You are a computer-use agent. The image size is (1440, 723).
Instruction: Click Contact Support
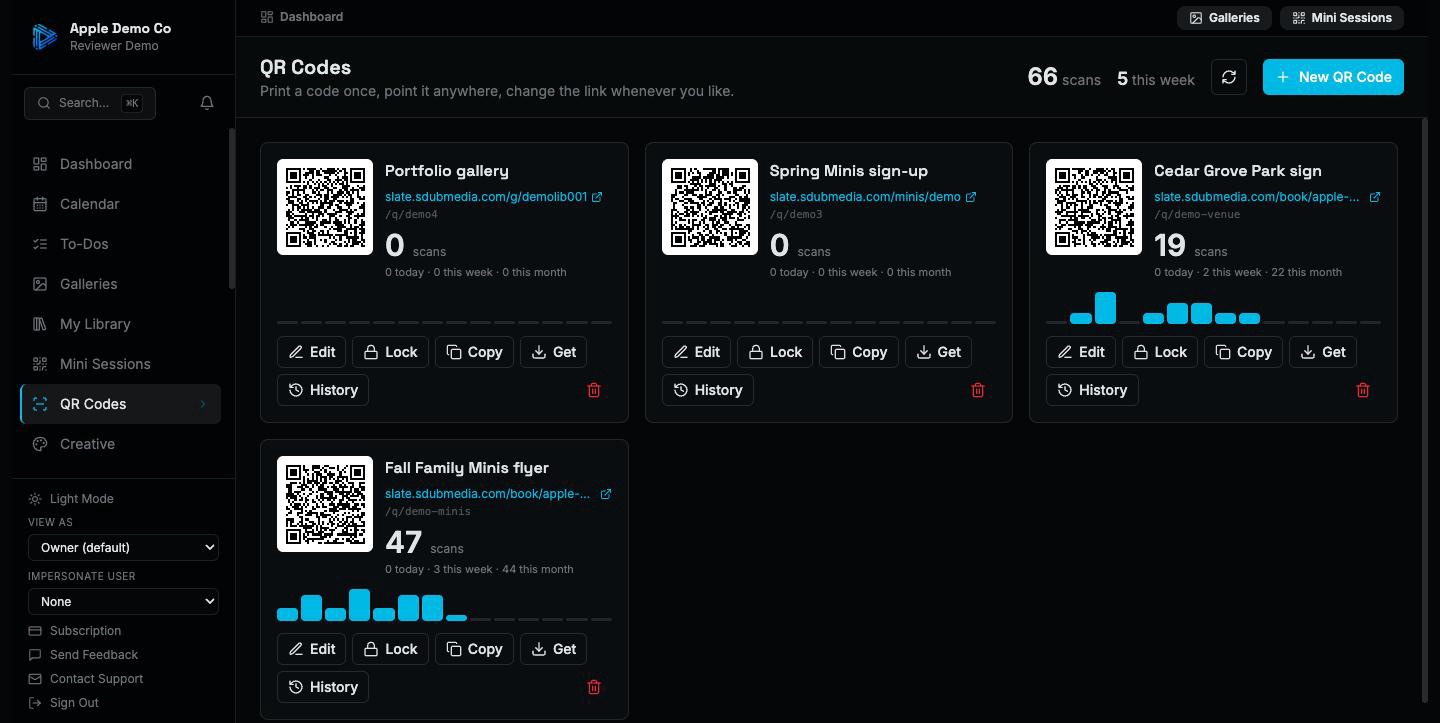[86, 679]
